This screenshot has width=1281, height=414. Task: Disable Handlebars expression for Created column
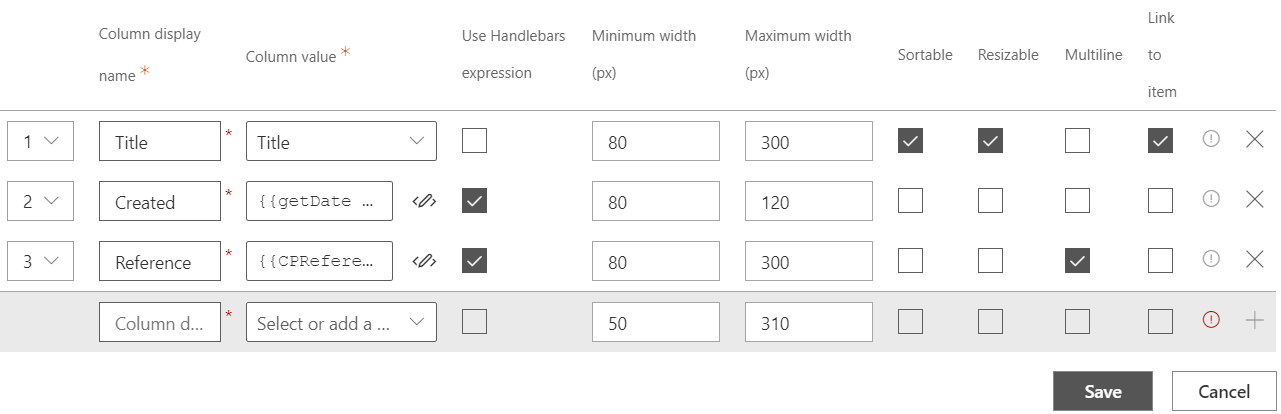[475, 201]
